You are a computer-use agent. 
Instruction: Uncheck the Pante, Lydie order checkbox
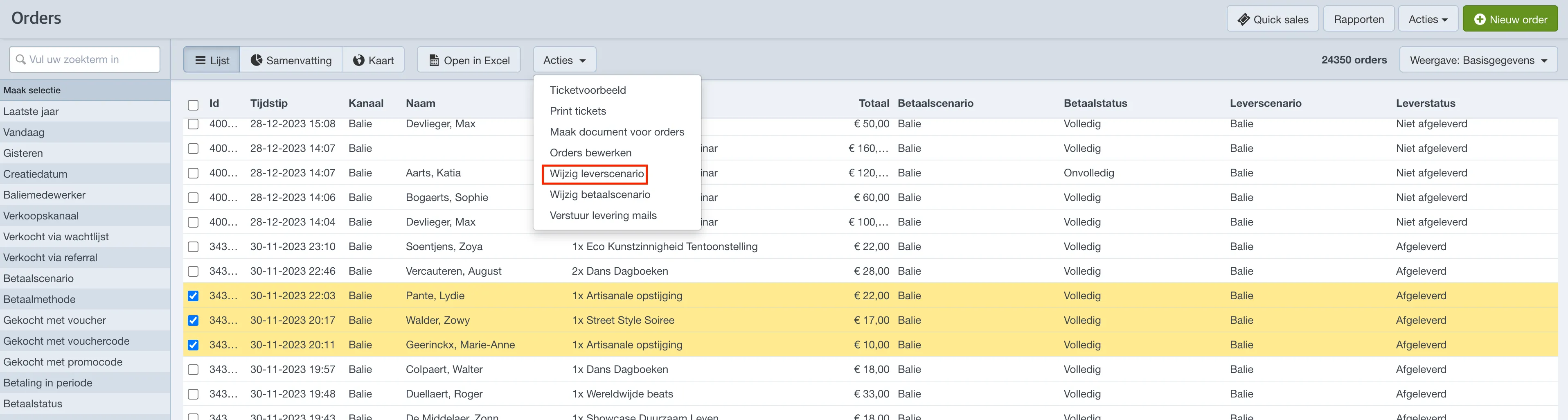[193, 296]
